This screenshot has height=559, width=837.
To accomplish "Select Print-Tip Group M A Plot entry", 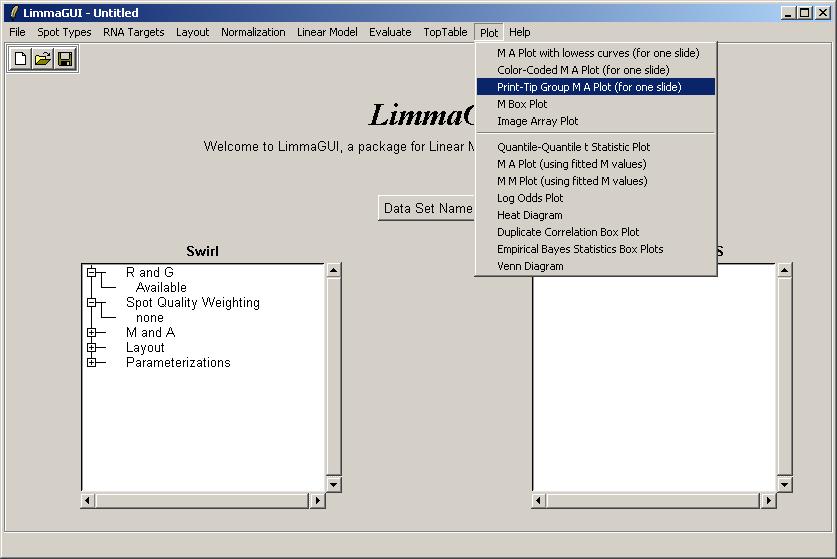I will 589,87.
